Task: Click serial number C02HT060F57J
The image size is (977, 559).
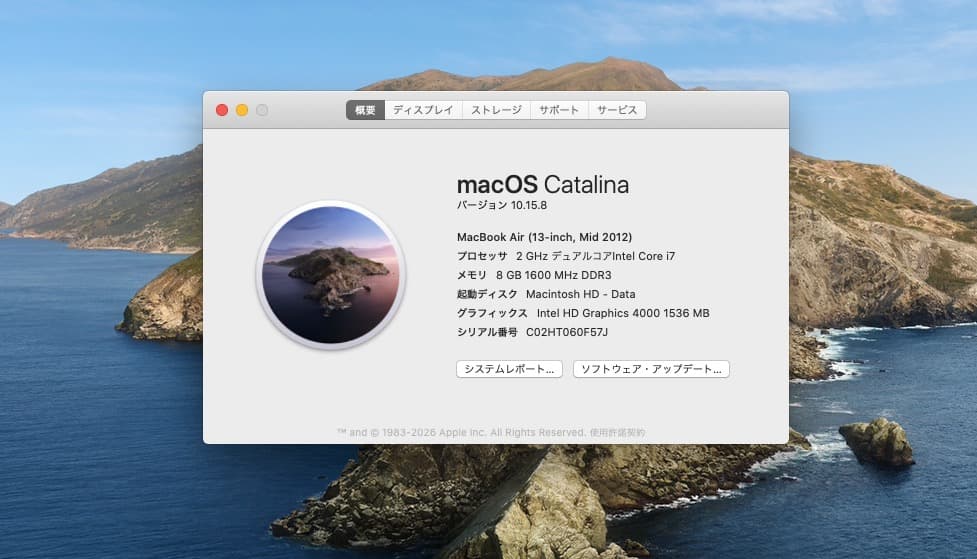Action: (567, 332)
